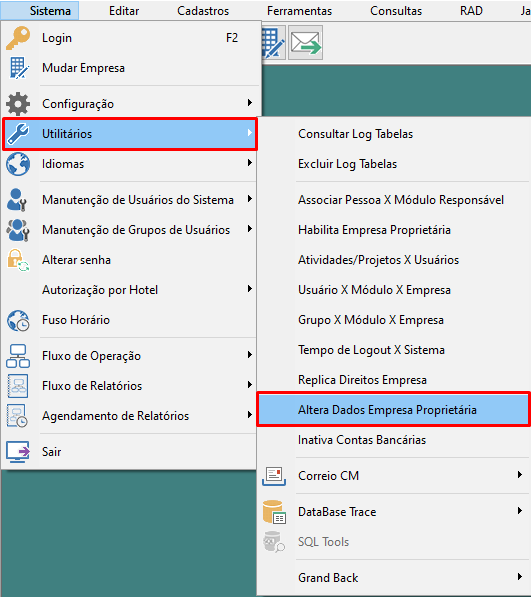531x597 pixels.
Task: Click the Fluxo de Operação diagram icon
Action: click(18, 356)
